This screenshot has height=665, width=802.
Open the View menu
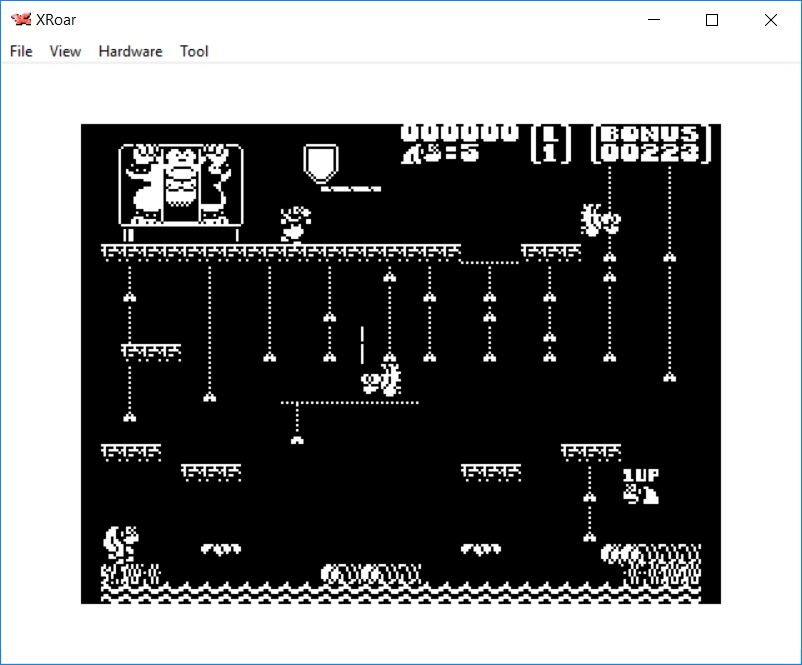[65, 51]
